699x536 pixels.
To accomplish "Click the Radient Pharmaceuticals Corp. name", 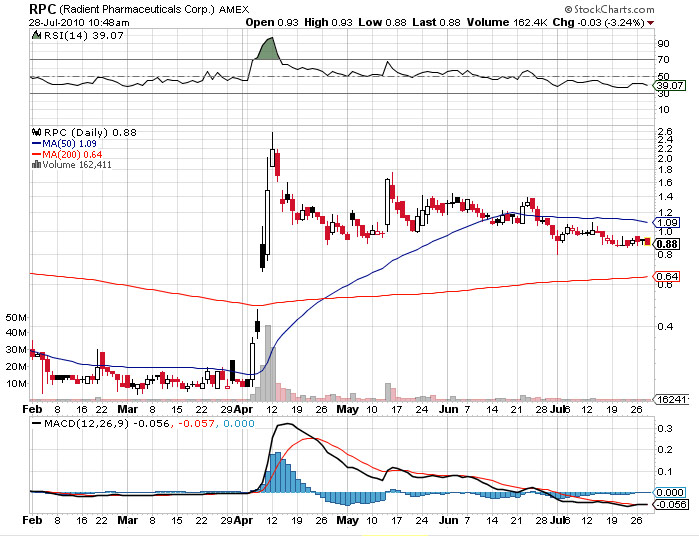I will click(x=137, y=9).
